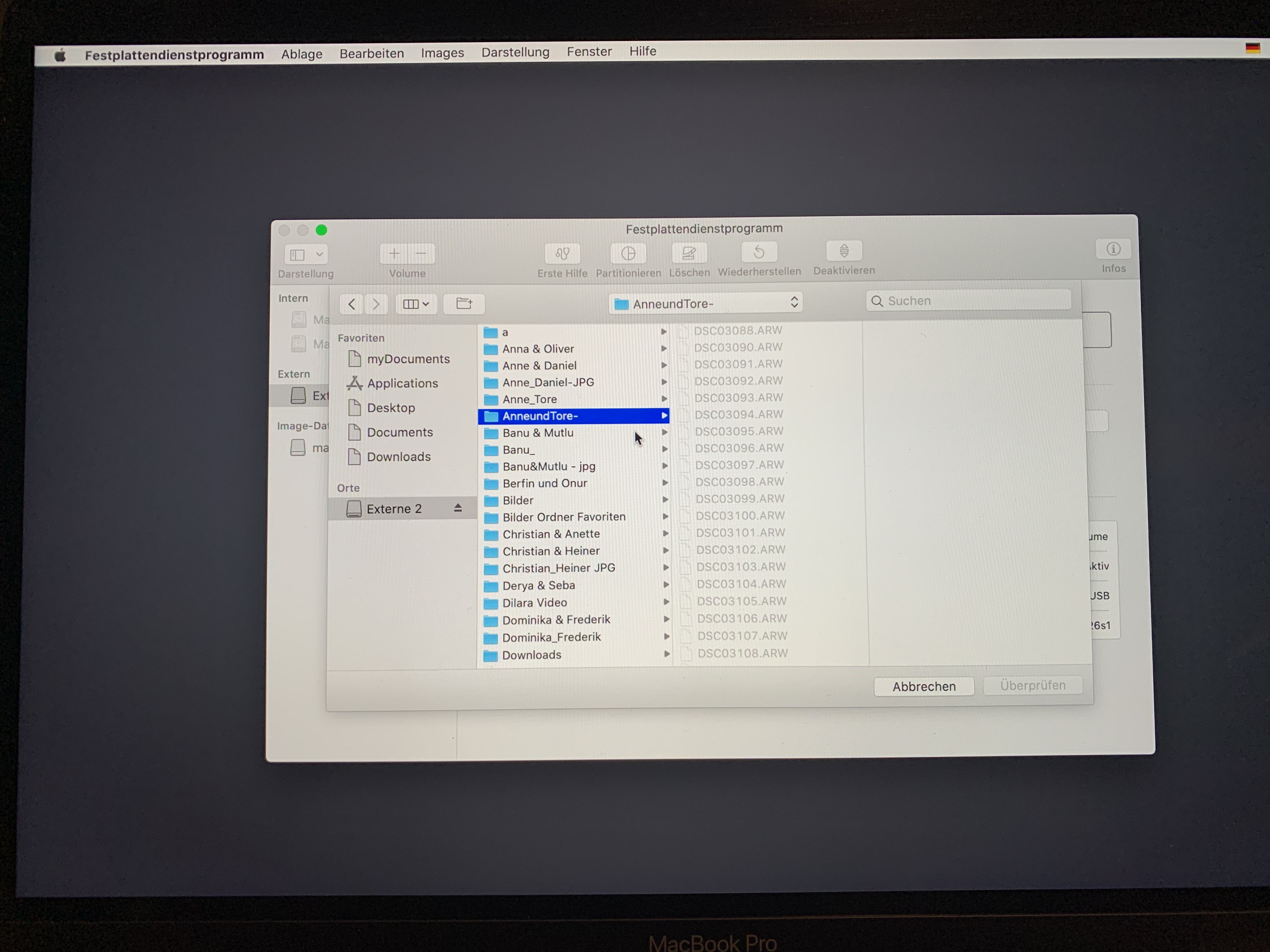The image size is (1270, 952).
Task: Select the Christian_Heiner JPG folder
Action: (x=574, y=568)
